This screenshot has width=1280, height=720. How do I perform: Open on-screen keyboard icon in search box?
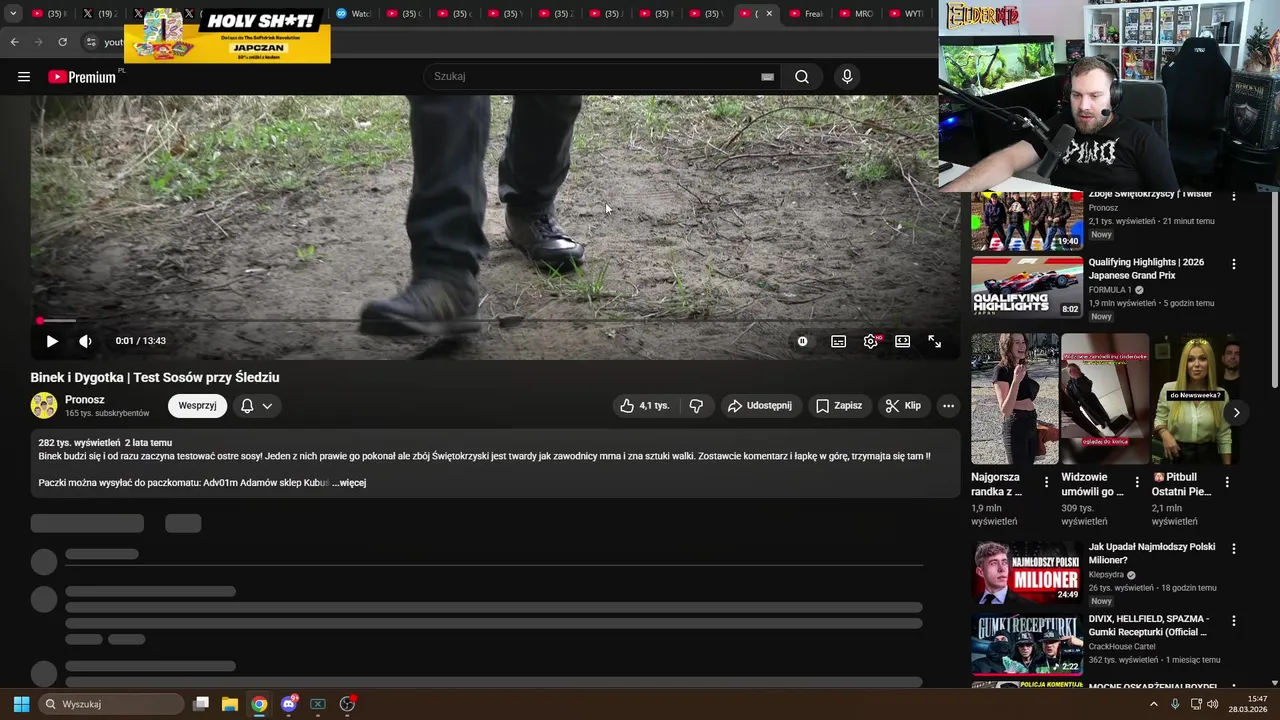[x=767, y=77]
